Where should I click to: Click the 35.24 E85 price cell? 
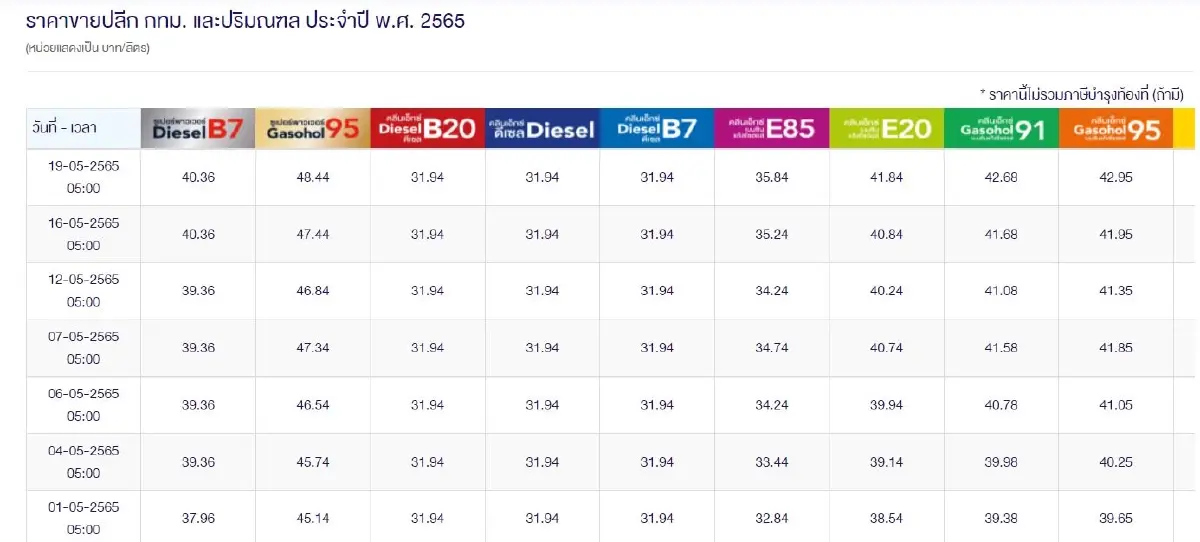772,234
